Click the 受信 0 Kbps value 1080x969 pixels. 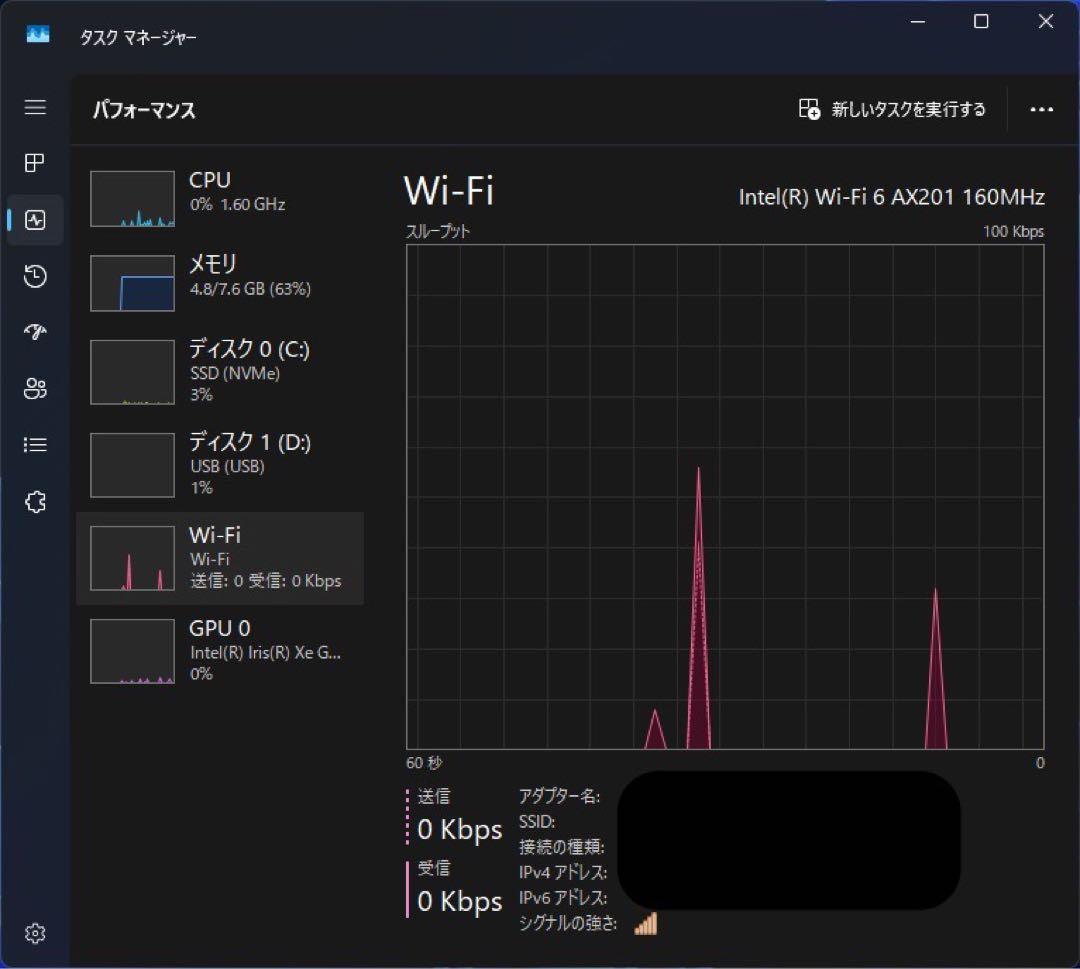460,900
